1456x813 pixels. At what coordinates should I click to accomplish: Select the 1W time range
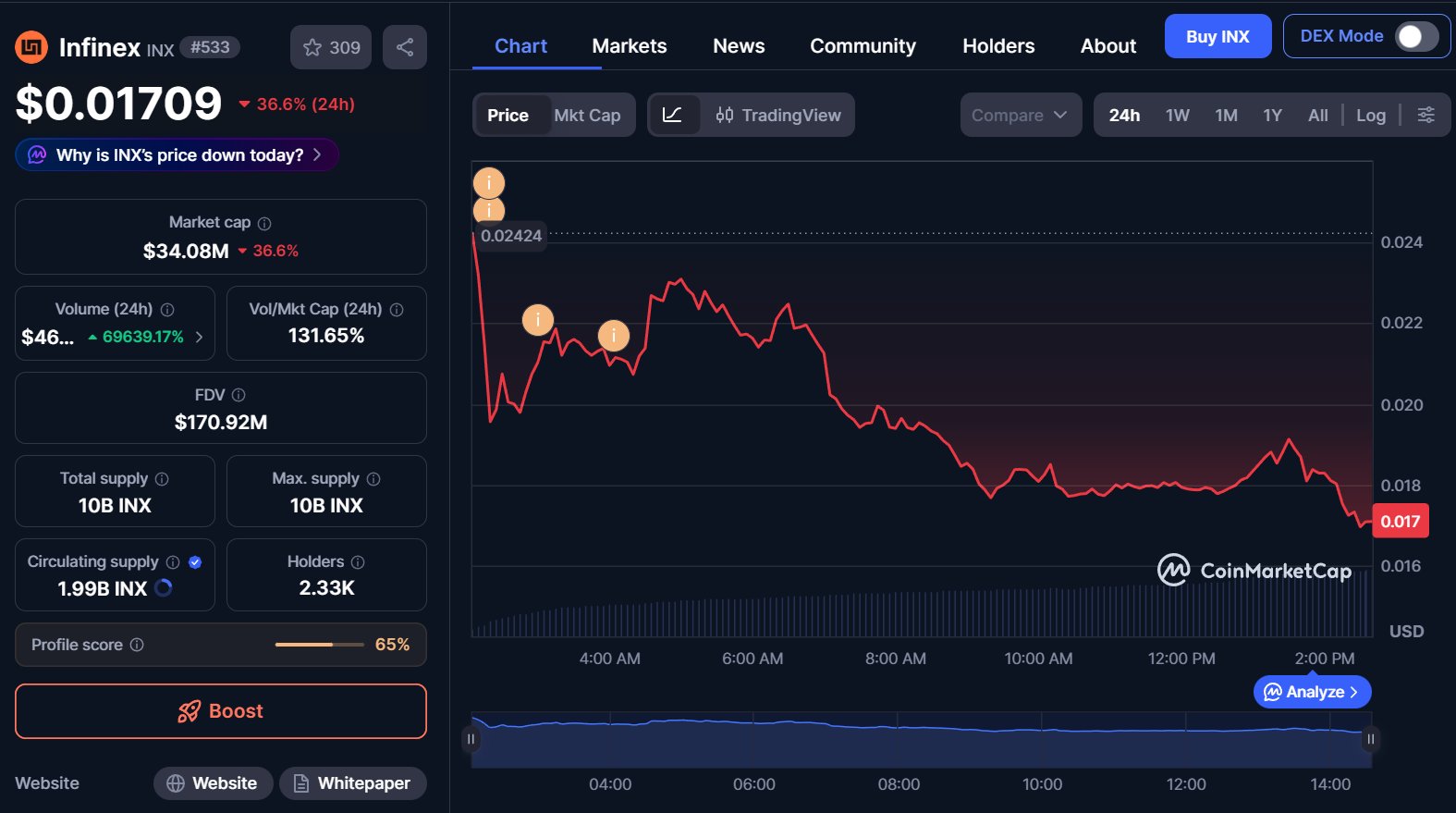[1177, 115]
